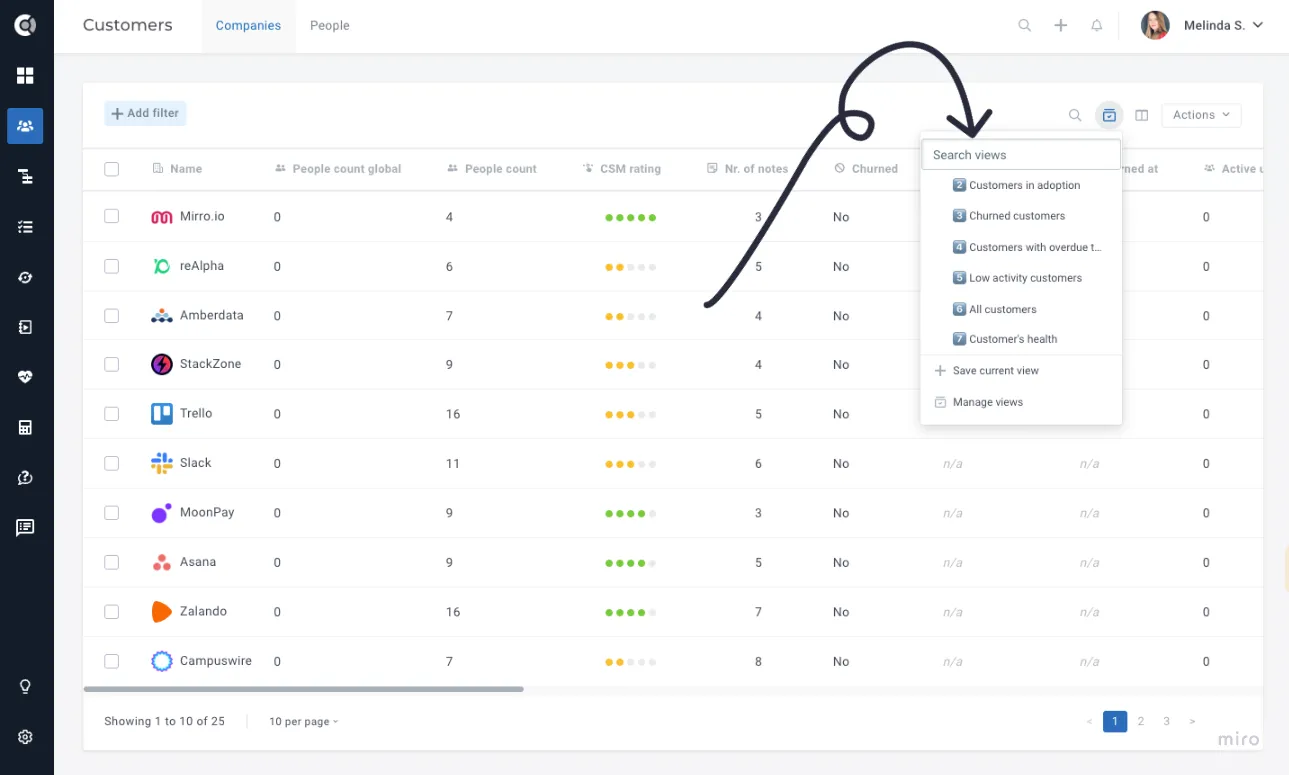
Task: Click the top bar search magnifier icon
Action: pyautogui.click(x=1025, y=26)
